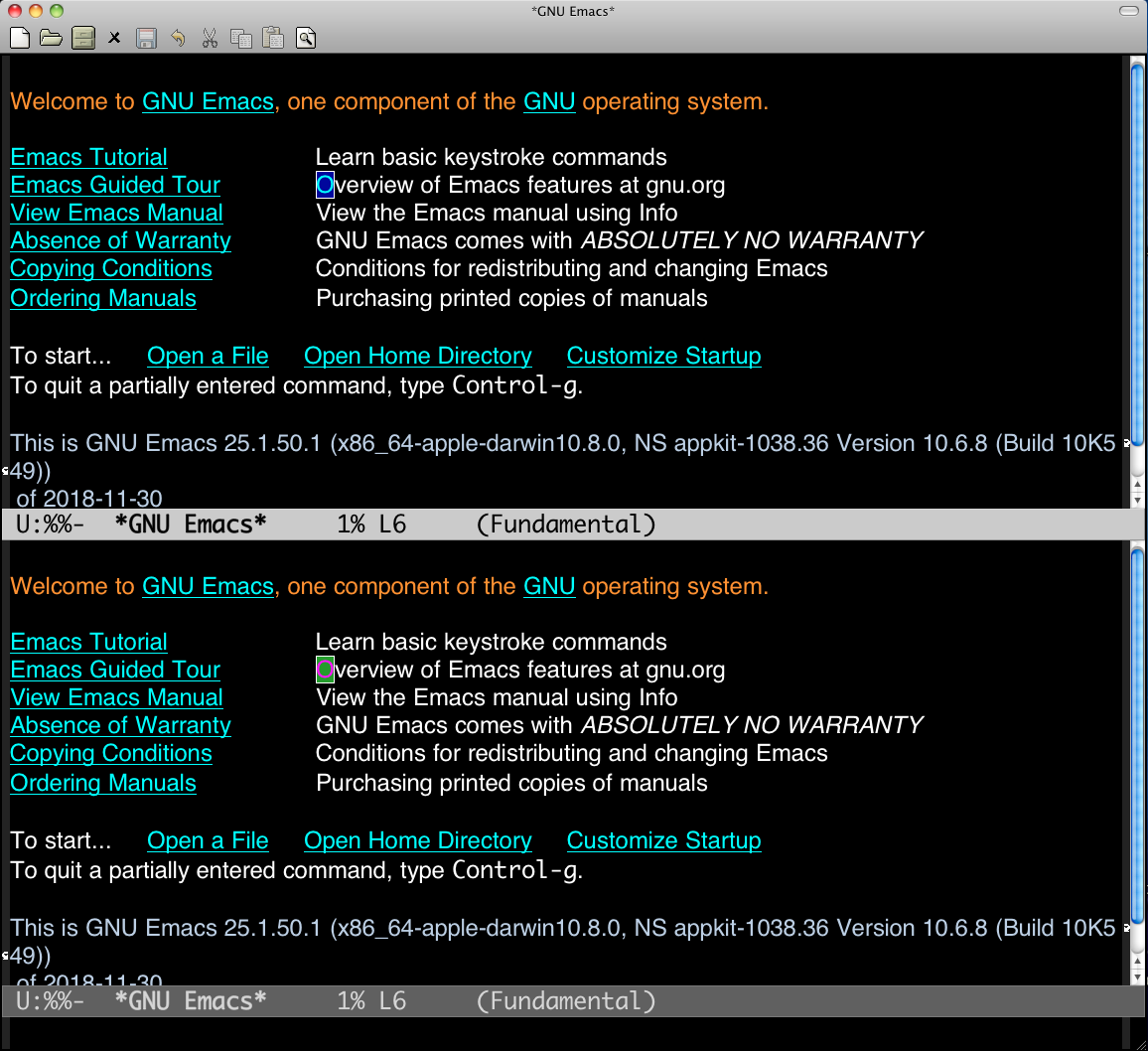Click the 'This is GNU Emacs 25.1.50.1' line in lower pane

point(562,928)
